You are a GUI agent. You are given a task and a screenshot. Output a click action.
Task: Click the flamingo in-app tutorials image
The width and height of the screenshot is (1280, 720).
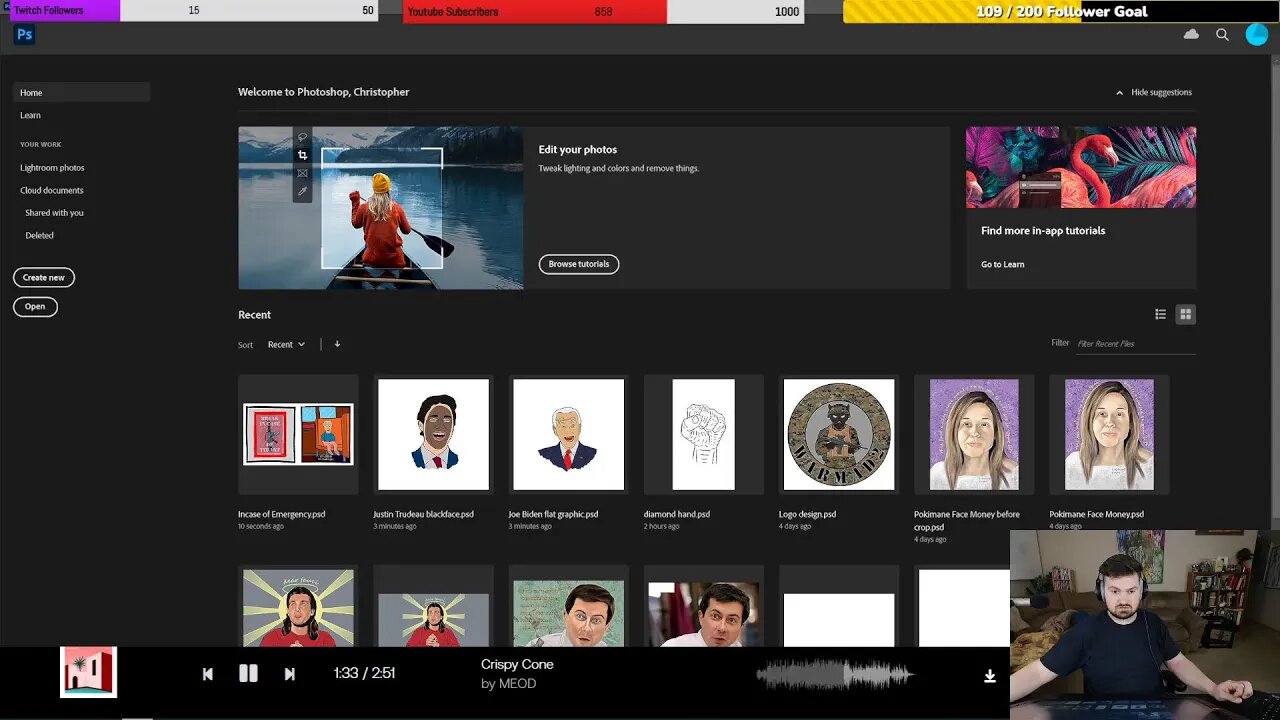1081,167
